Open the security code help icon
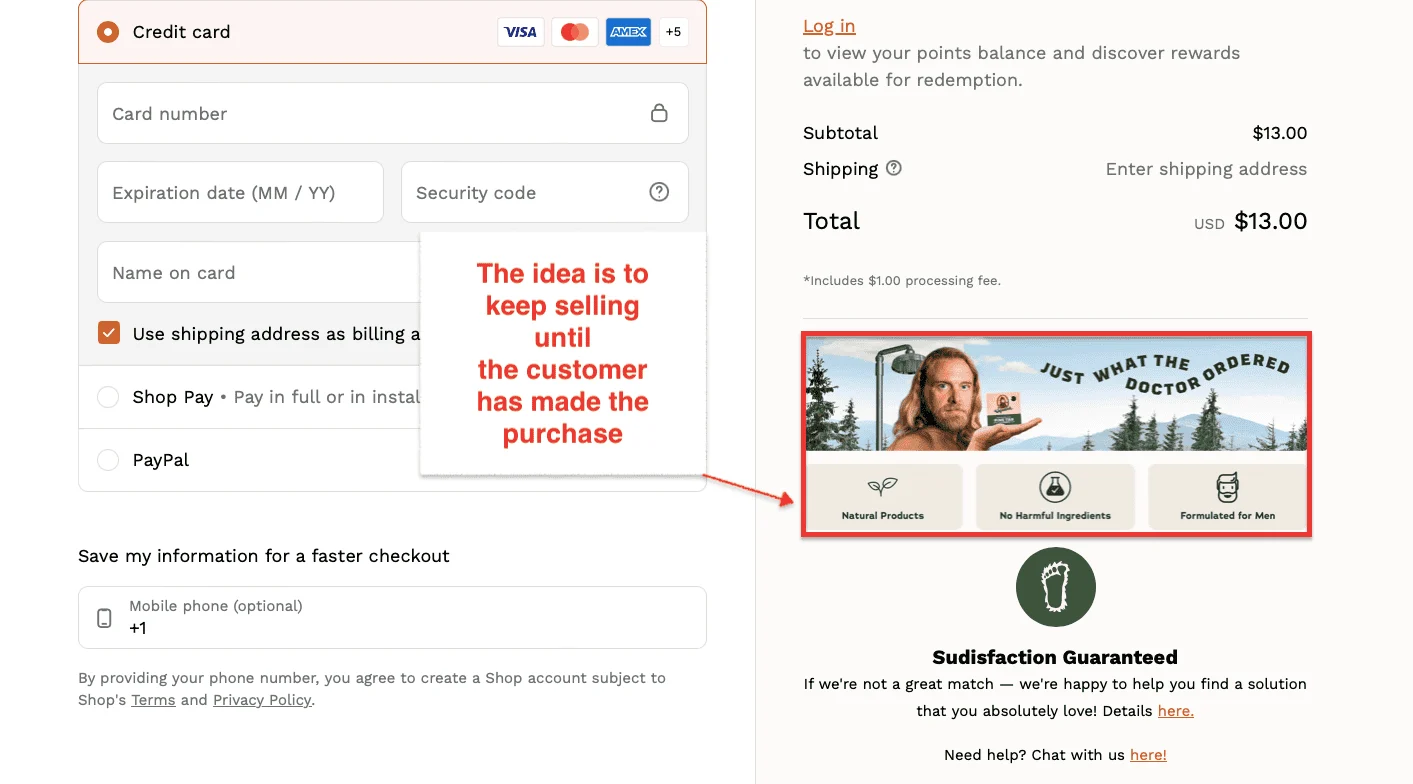Screen dimensions: 1413x784 coord(659,192)
